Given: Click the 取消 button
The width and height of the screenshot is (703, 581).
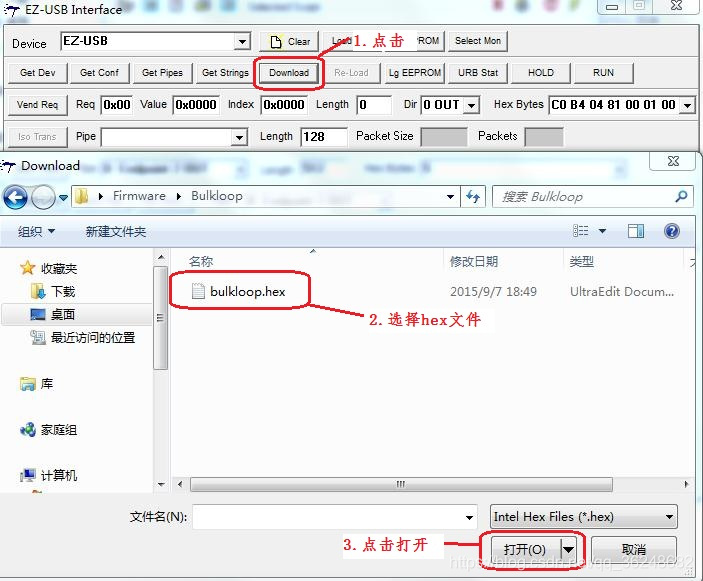Looking at the screenshot, I should click(x=634, y=550).
